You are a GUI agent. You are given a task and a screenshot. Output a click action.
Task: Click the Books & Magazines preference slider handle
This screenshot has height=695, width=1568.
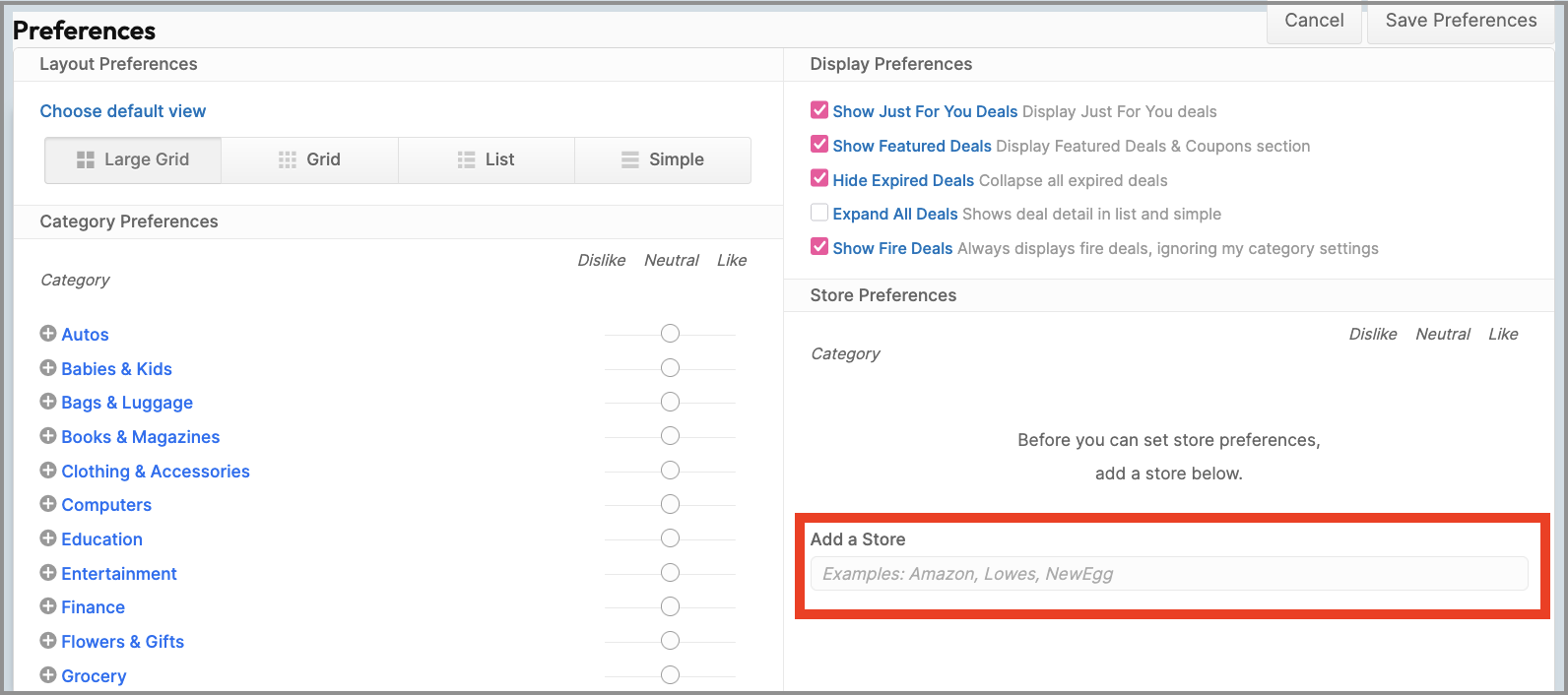click(x=670, y=436)
